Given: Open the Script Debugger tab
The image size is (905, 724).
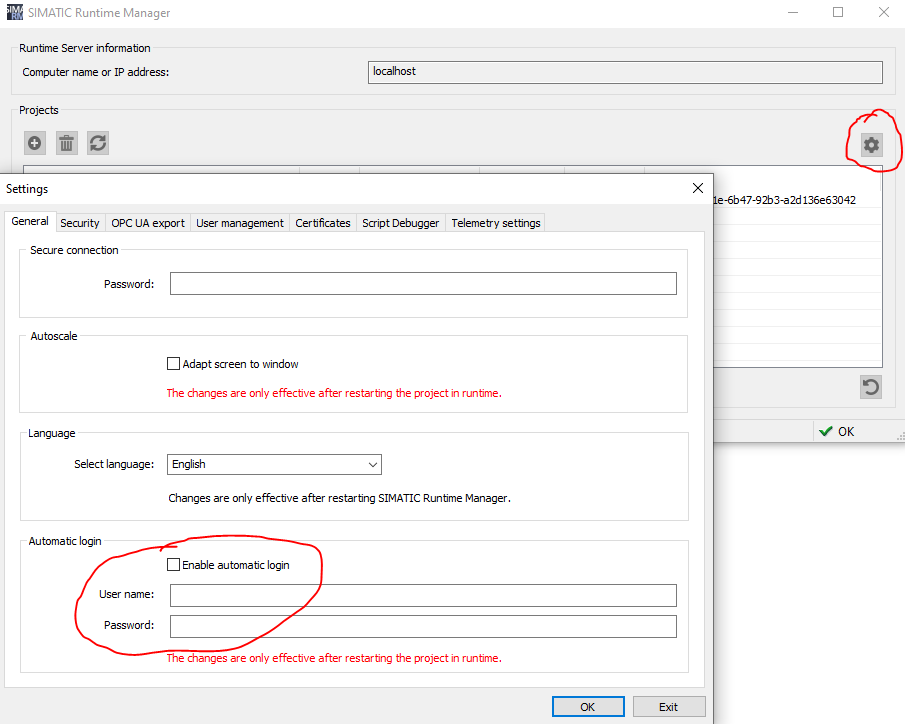Looking at the screenshot, I should (x=401, y=223).
